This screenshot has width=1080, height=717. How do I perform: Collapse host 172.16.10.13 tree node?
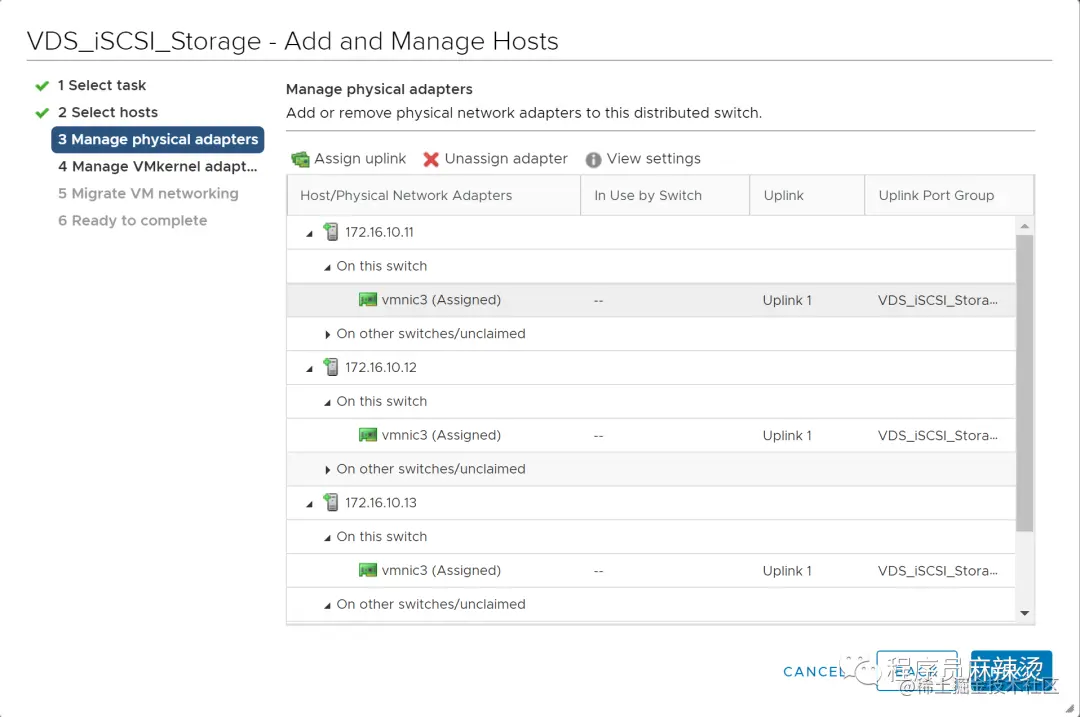click(x=310, y=504)
